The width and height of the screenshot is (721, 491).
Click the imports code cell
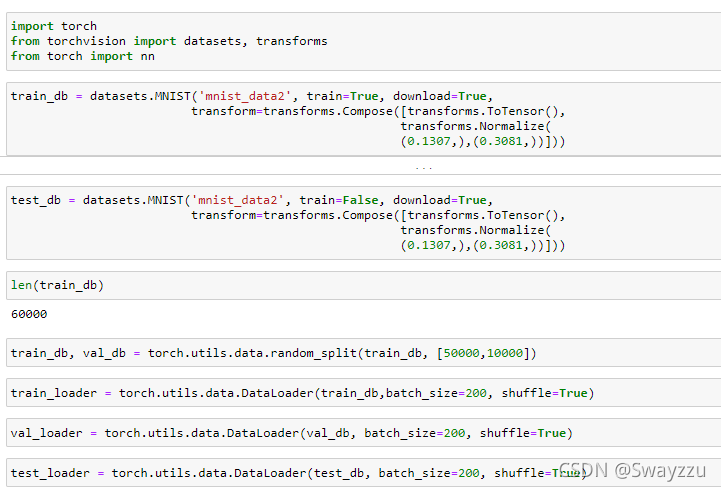[x=364, y=41]
